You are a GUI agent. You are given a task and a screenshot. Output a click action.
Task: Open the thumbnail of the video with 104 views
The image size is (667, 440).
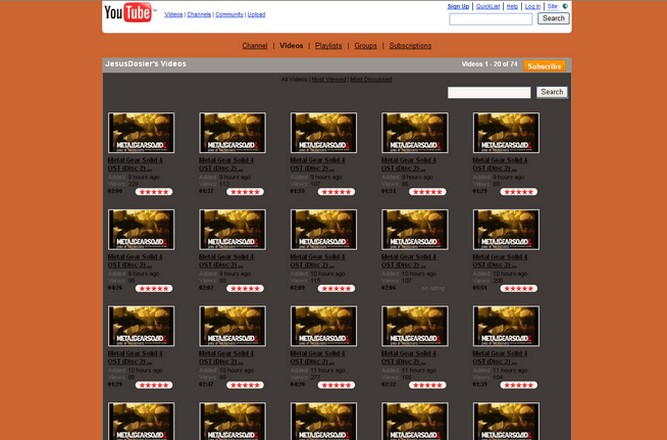click(506, 326)
